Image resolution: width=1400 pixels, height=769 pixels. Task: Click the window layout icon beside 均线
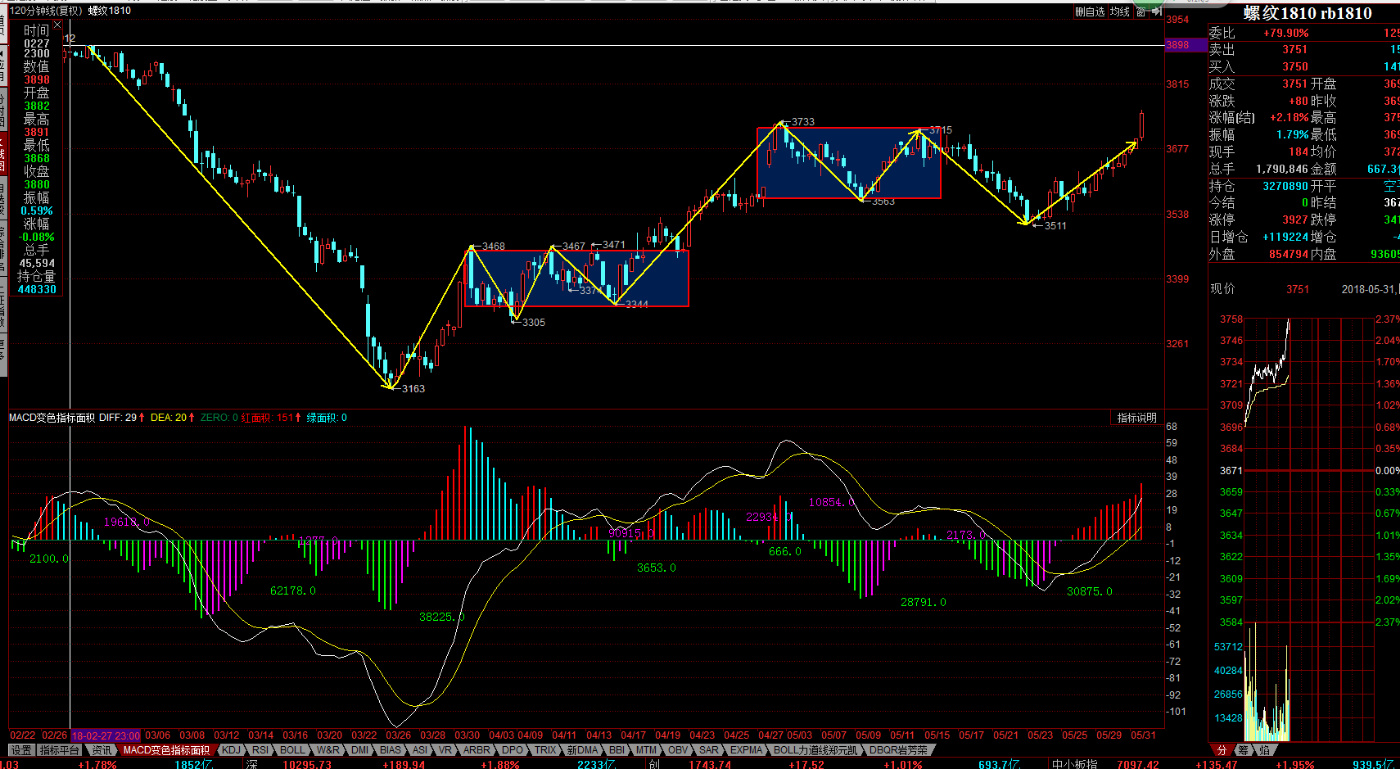[x=1141, y=12]
